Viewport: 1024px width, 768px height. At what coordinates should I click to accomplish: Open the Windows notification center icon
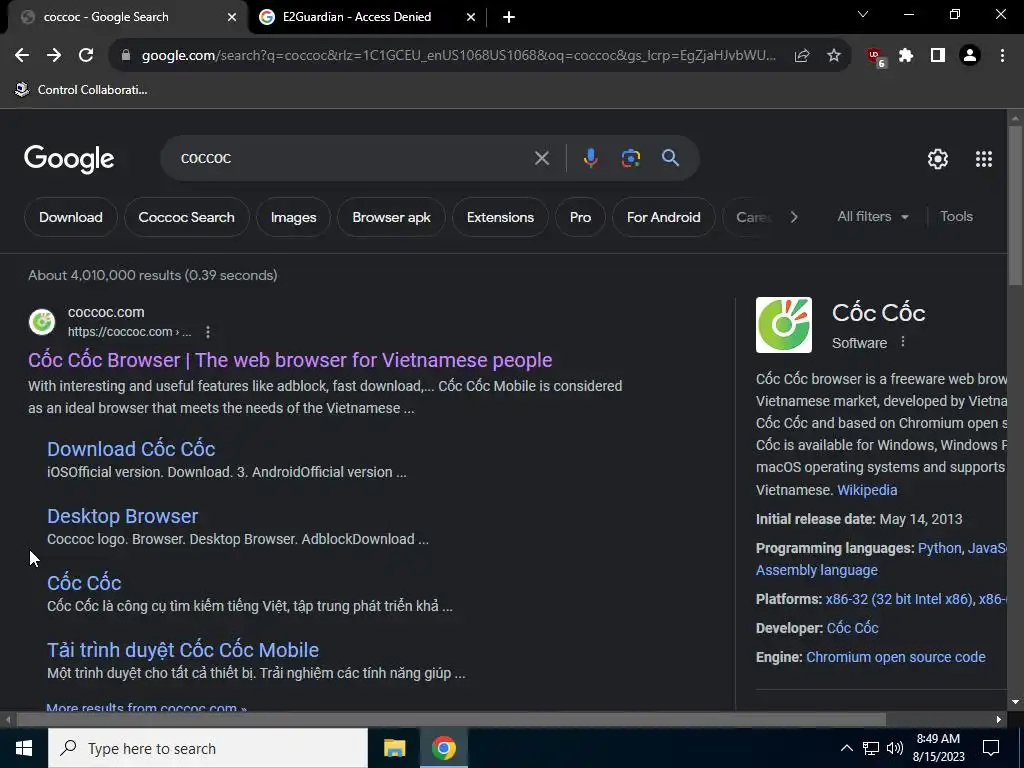point(991,748)
